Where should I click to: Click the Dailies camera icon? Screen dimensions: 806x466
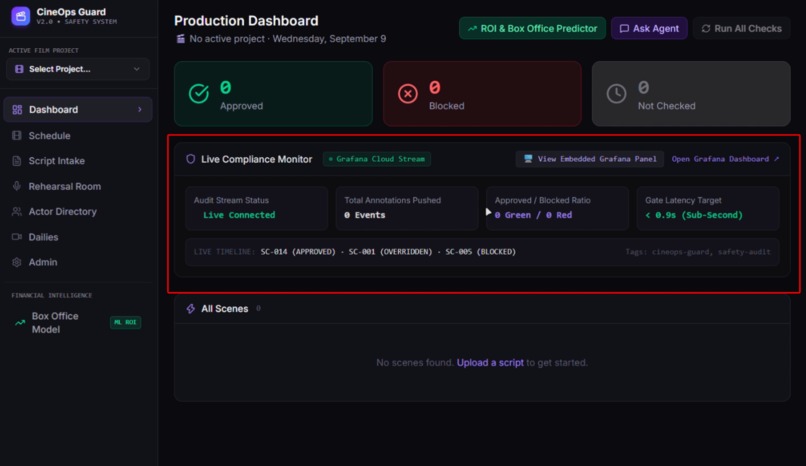click(x=17, y=237)
